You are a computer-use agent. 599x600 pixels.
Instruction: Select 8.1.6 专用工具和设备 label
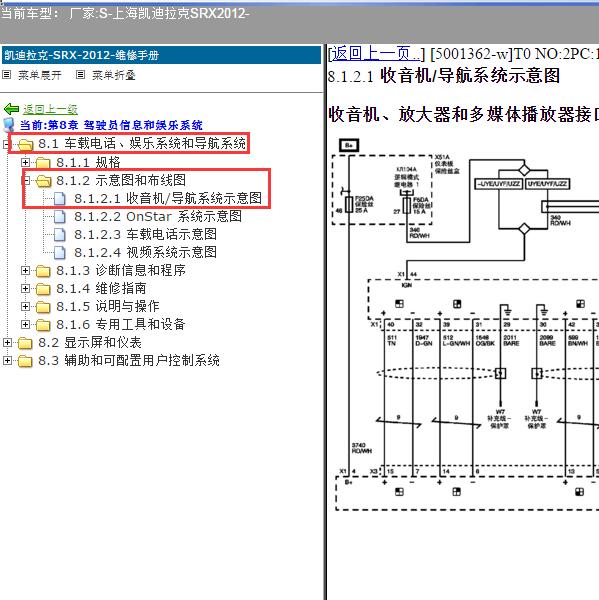click(121, 325)
